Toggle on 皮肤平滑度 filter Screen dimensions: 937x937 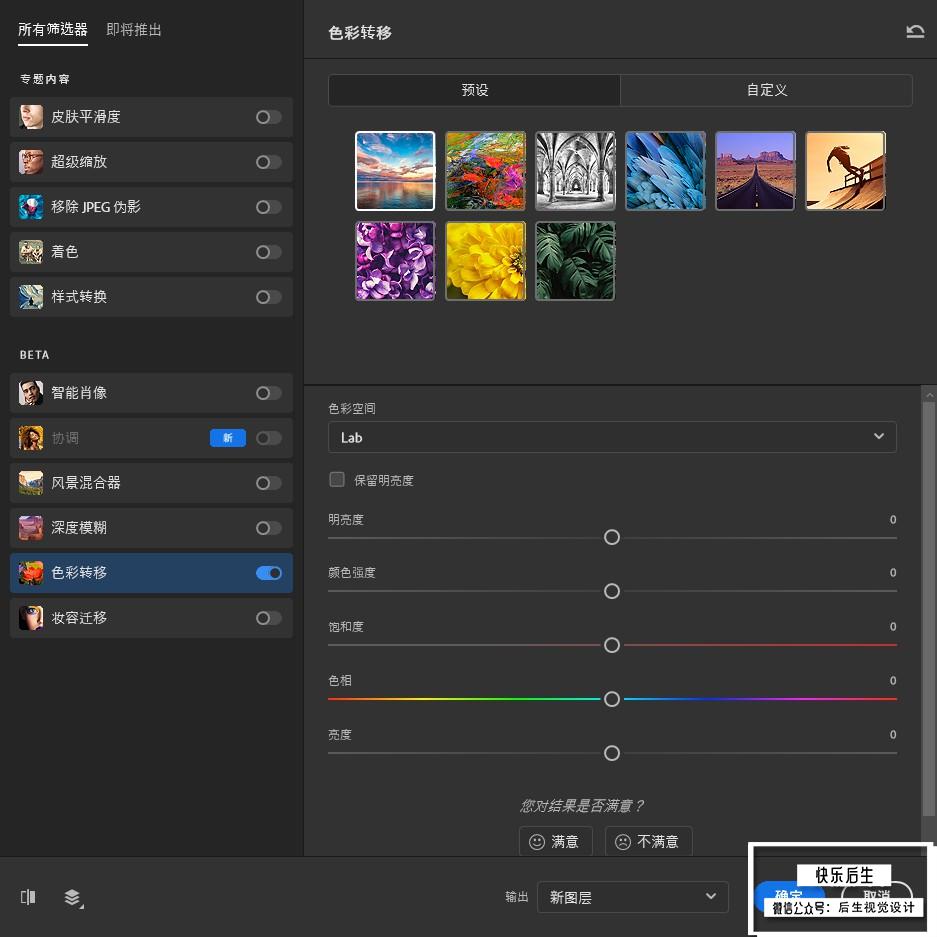(268, 117)
